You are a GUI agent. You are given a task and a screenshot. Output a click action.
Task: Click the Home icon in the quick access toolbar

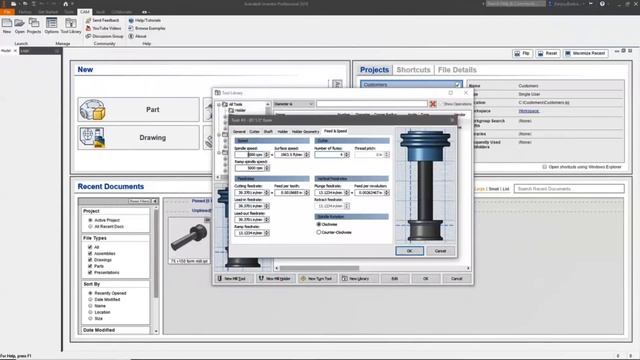click(x=65, y=4)
